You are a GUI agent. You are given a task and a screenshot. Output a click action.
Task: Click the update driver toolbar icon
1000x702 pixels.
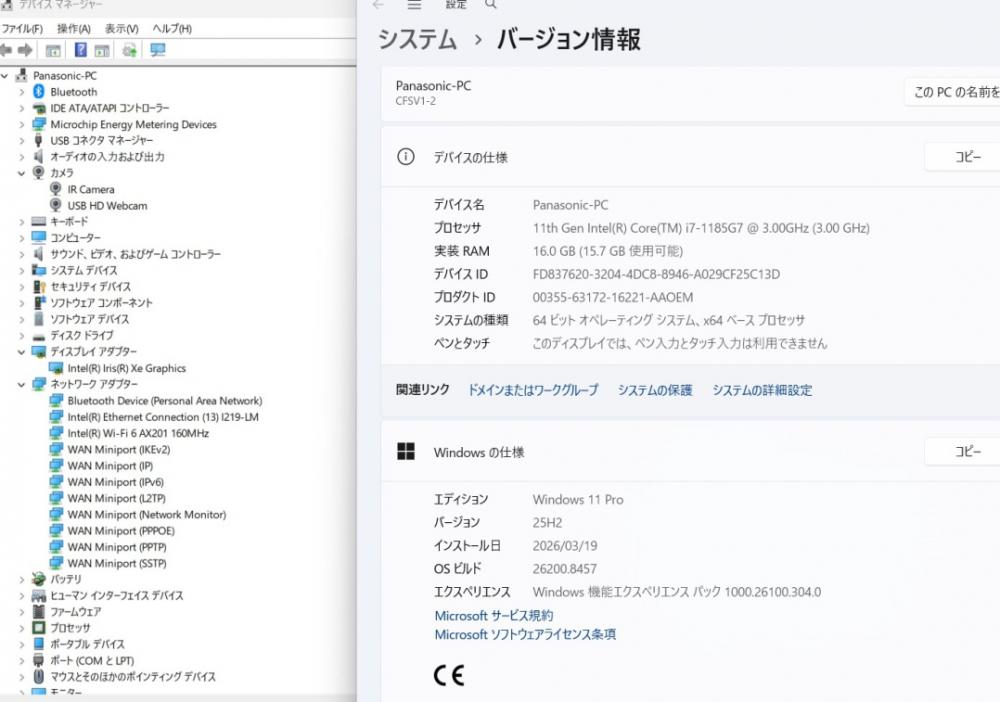(x=129, y=50)
